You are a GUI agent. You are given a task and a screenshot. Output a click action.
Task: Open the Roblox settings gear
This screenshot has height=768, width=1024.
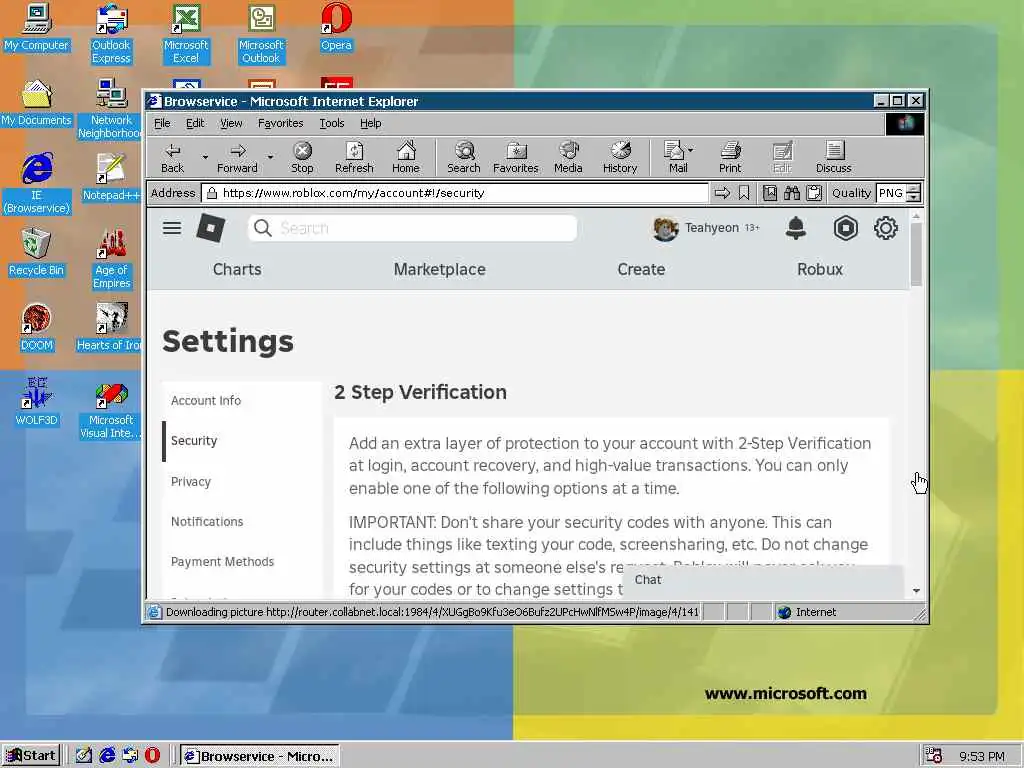point(886,228)
